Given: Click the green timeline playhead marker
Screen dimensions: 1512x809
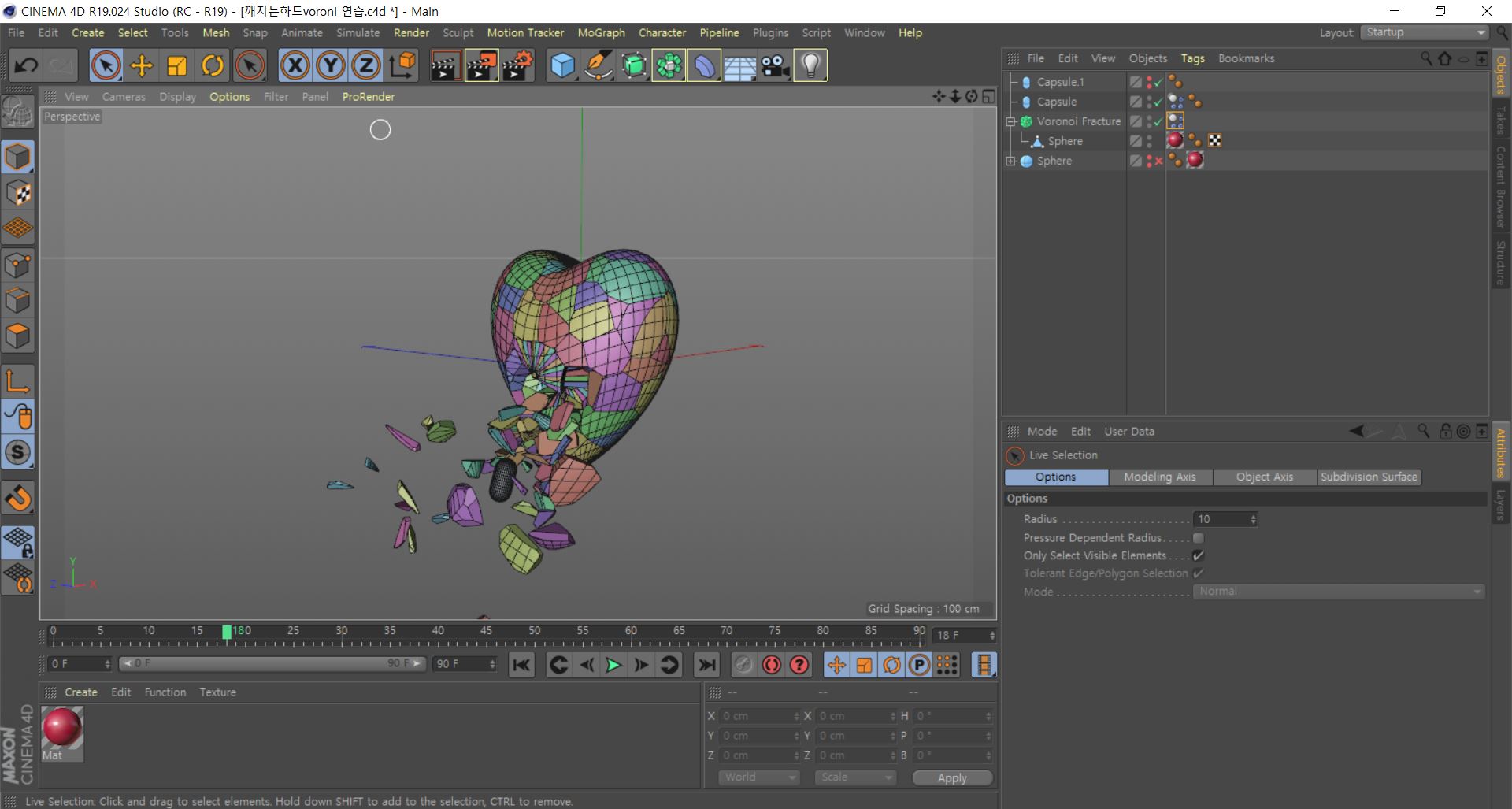Looking at the screenshot, I should [x=227, y=632].
